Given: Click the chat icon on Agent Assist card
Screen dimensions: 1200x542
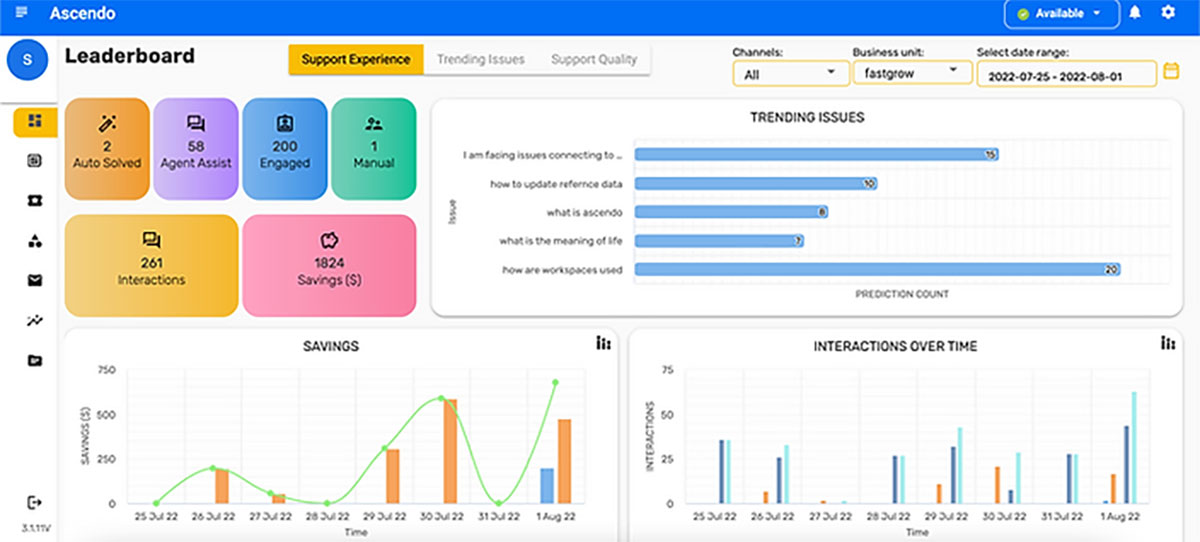Looking at the screenshot, I should 196,124.
